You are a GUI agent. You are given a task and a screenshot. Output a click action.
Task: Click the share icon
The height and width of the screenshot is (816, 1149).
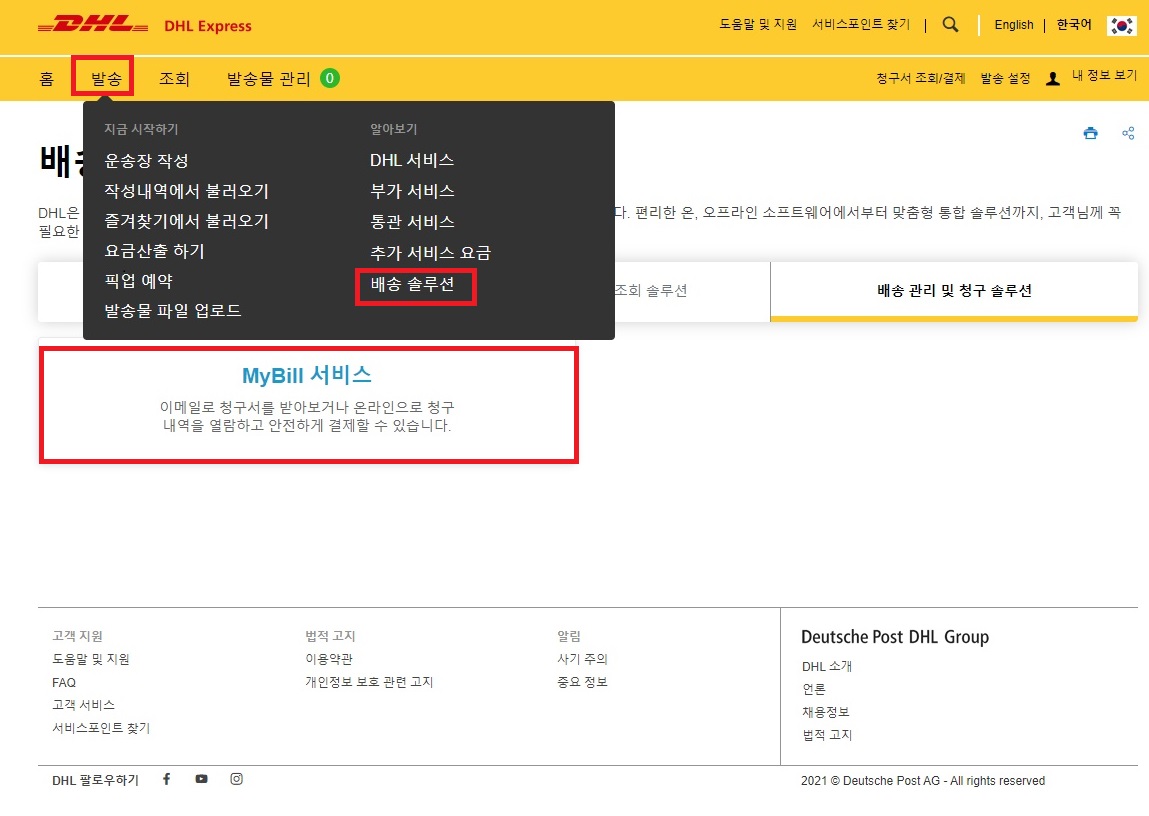click(1128, 133)
